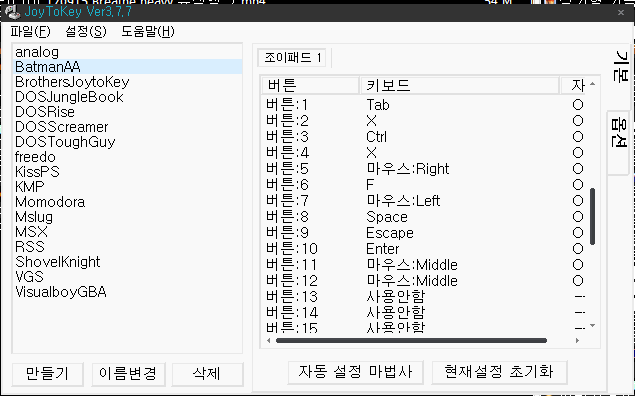The height and width of the screenshot is (396, 635).
Task: Click the 현재설정 초기화 button
Action: click(499, 372)
